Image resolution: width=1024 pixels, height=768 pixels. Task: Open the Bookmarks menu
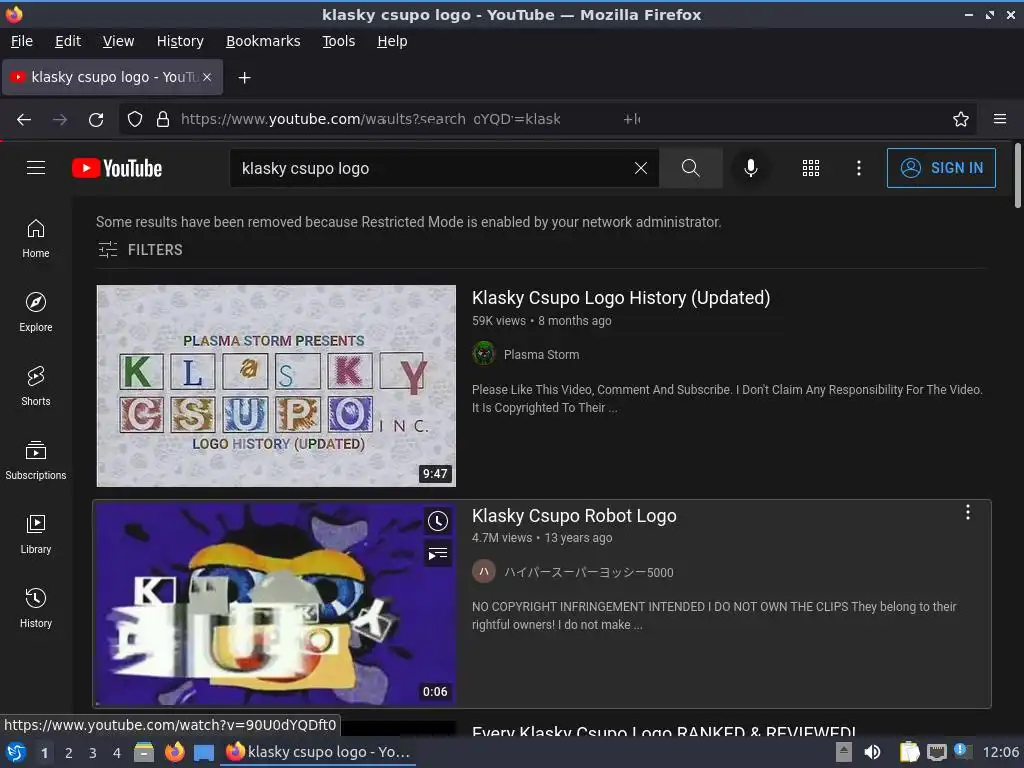tap(263, 41)
